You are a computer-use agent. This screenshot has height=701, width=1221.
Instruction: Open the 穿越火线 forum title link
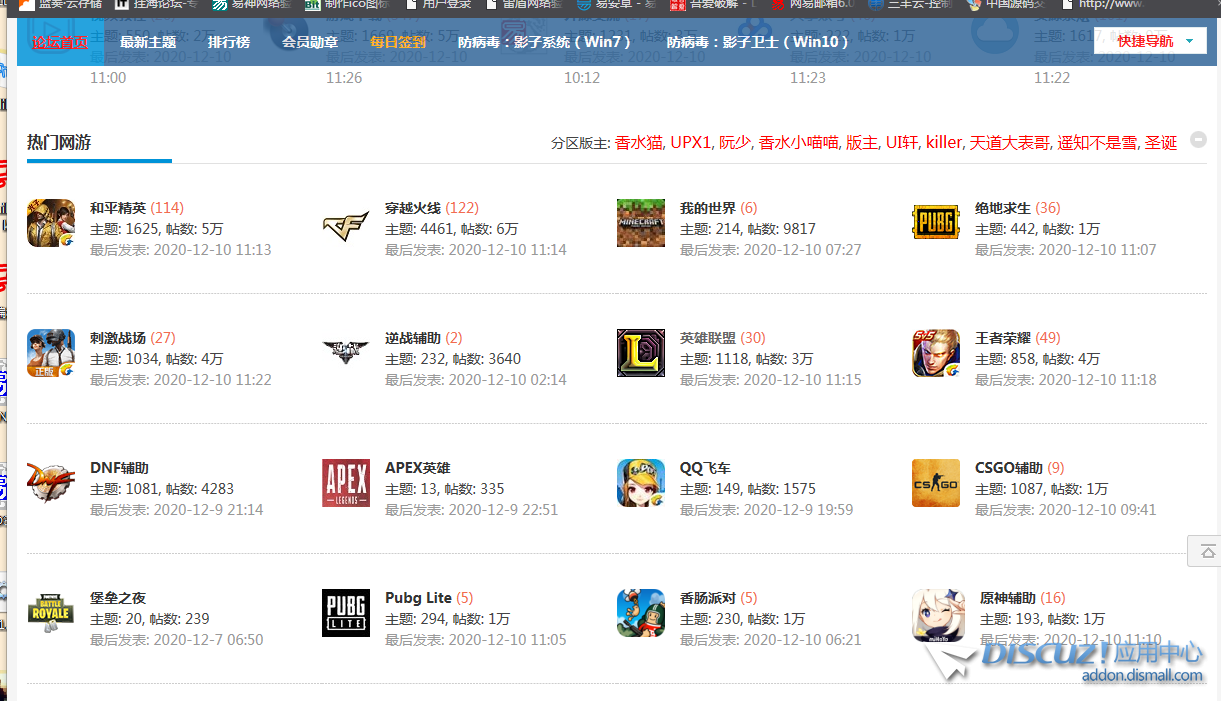pyautogui.click(x=413, y=208)
